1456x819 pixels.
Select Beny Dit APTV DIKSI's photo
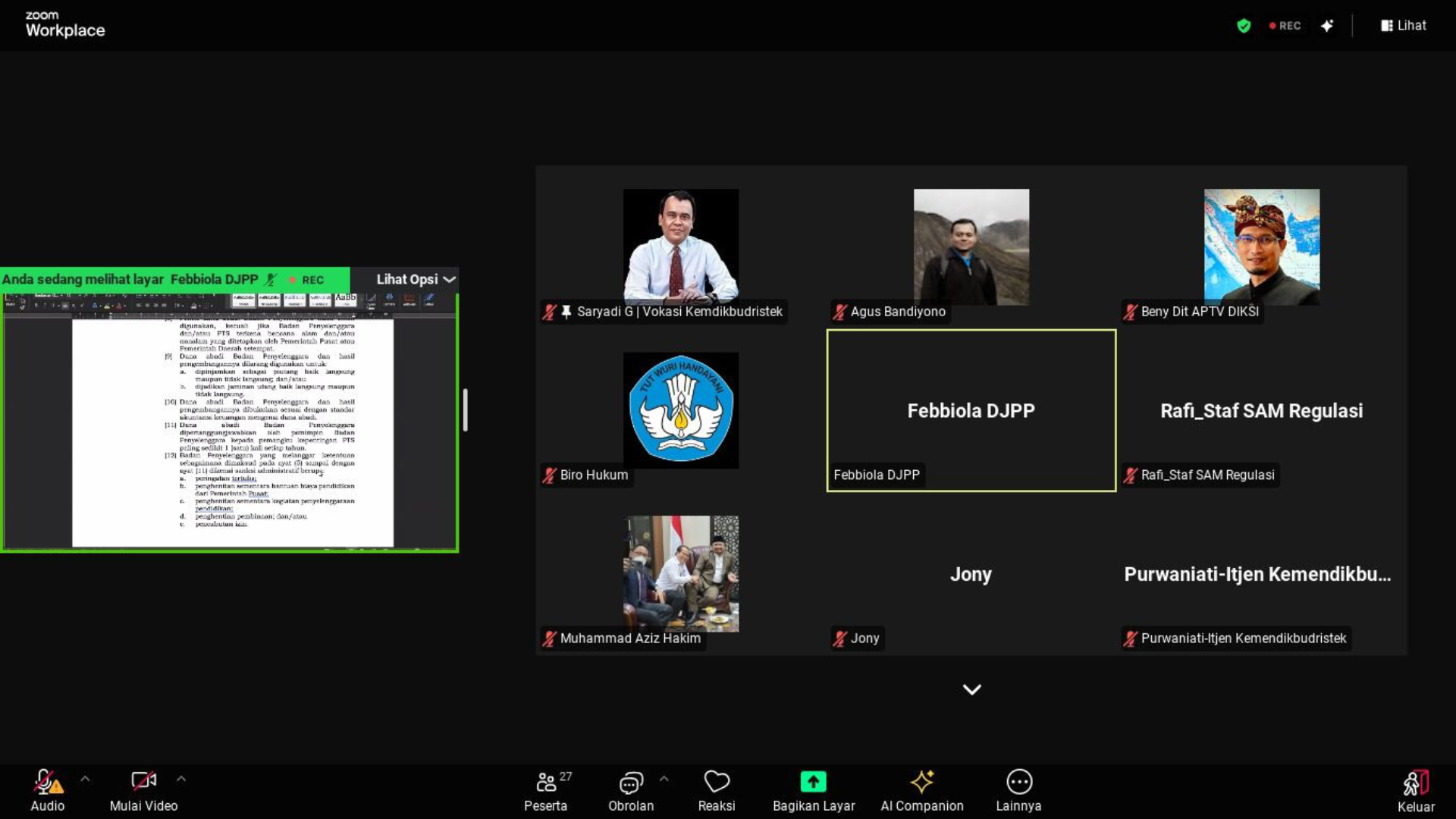coord(1262,246)
